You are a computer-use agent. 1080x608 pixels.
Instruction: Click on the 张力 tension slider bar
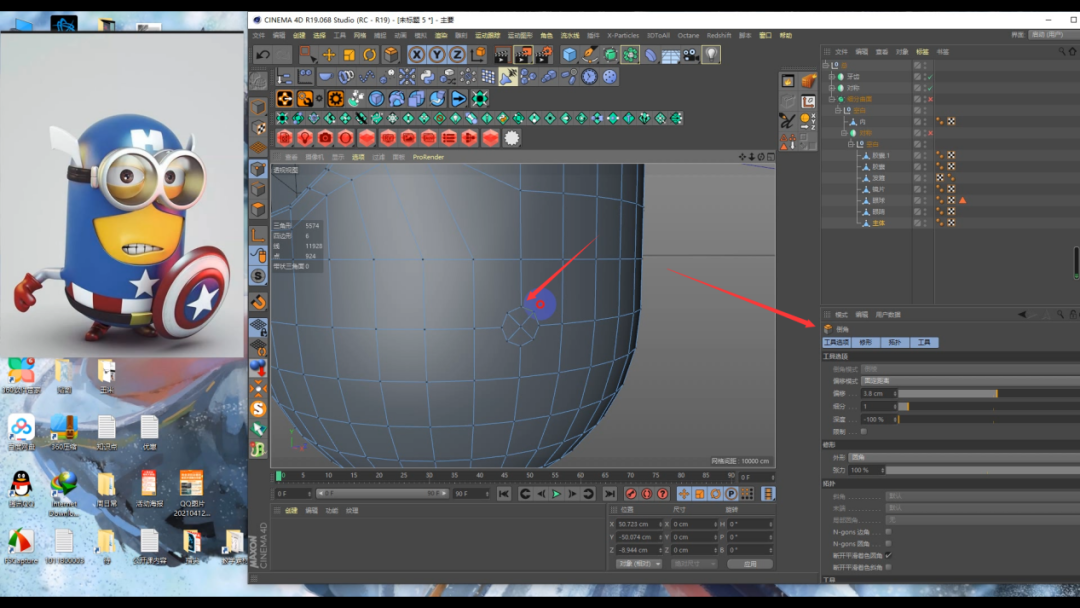(x=983, y=470)
